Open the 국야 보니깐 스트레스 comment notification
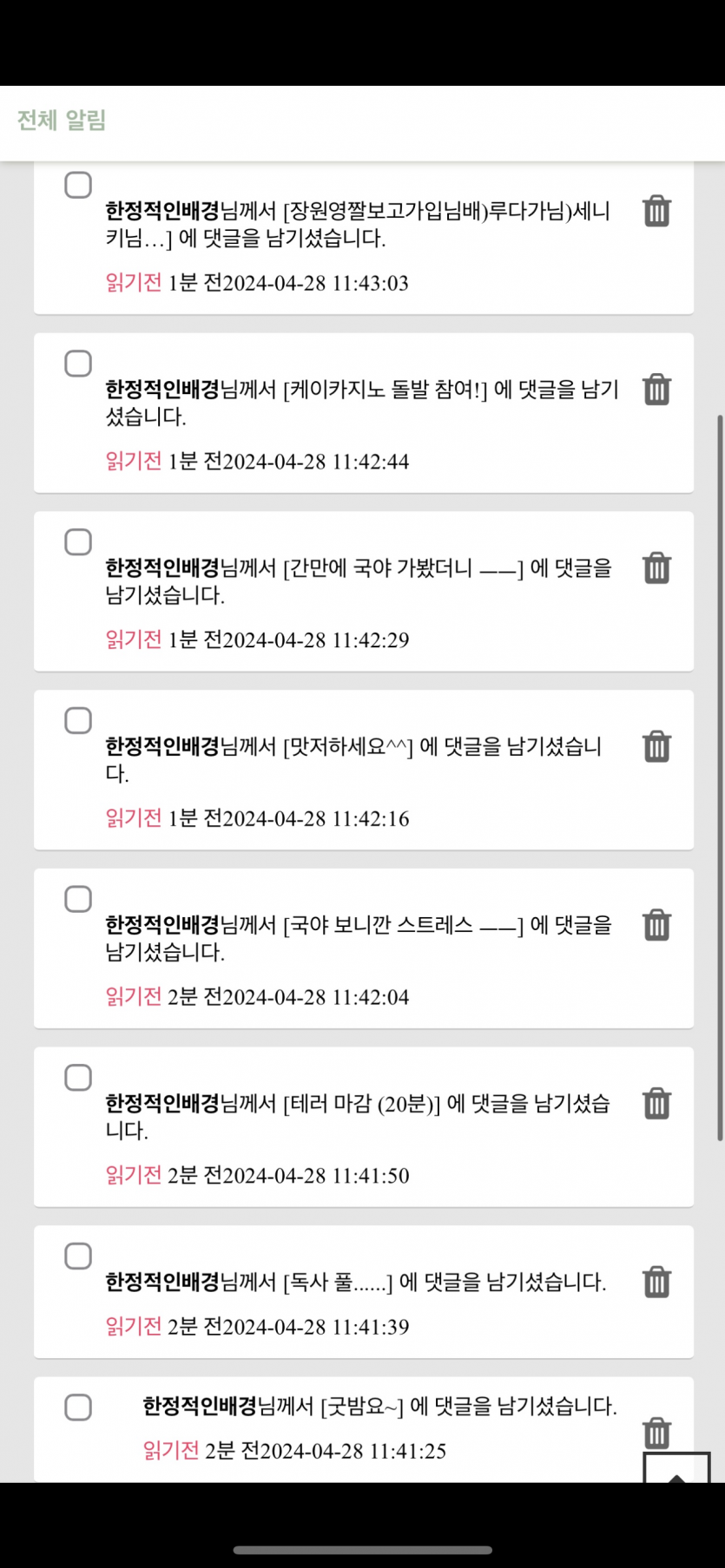The image size is (725, 1568). [358, 938]
